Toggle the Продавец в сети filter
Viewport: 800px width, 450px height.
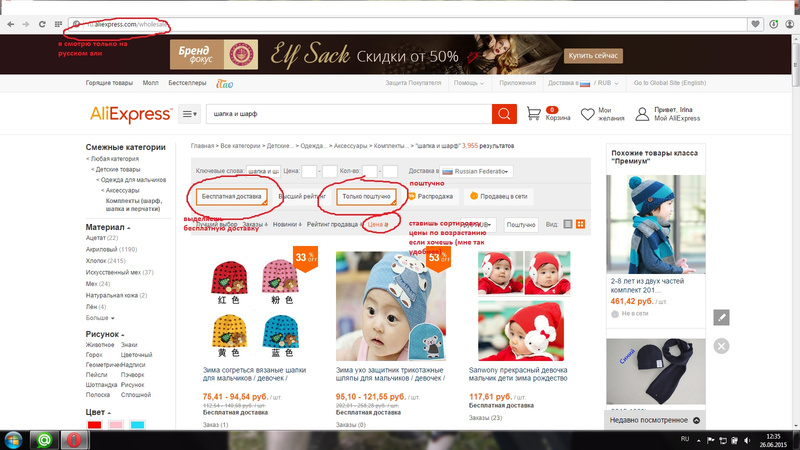[498, 196]
